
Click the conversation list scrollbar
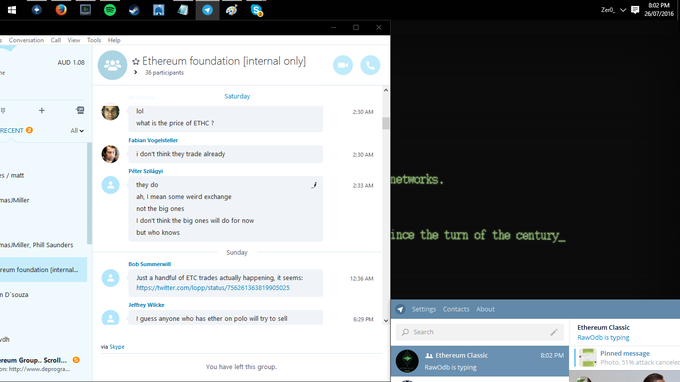(89, 193)
